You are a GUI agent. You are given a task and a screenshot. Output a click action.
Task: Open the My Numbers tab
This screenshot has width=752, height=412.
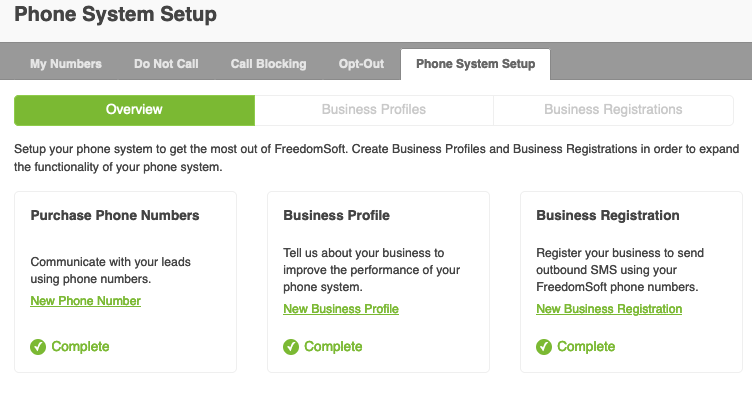(66, 64)
